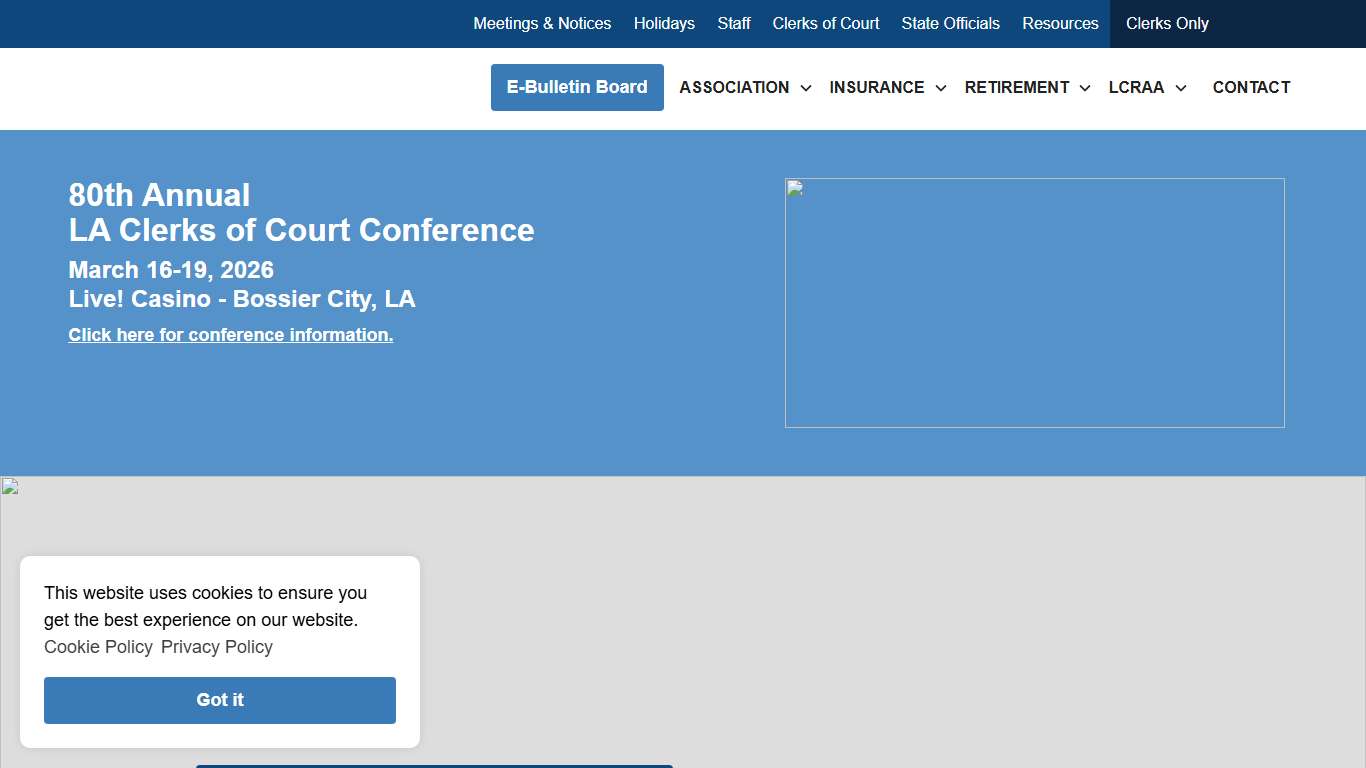Screen dimensions: 1366x768
Task: Open the Cookie Policy link
Action: pyautogui.click(x=98, y=647)
